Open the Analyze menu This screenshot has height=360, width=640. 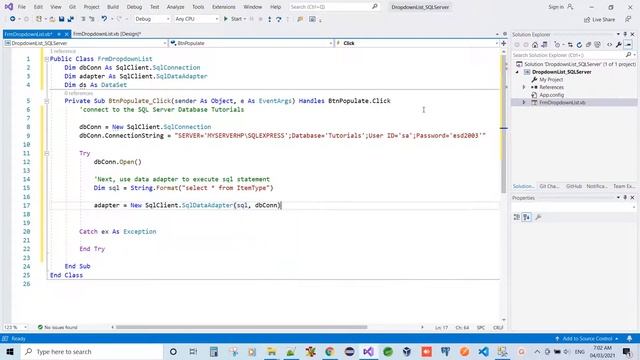point(176,7)
